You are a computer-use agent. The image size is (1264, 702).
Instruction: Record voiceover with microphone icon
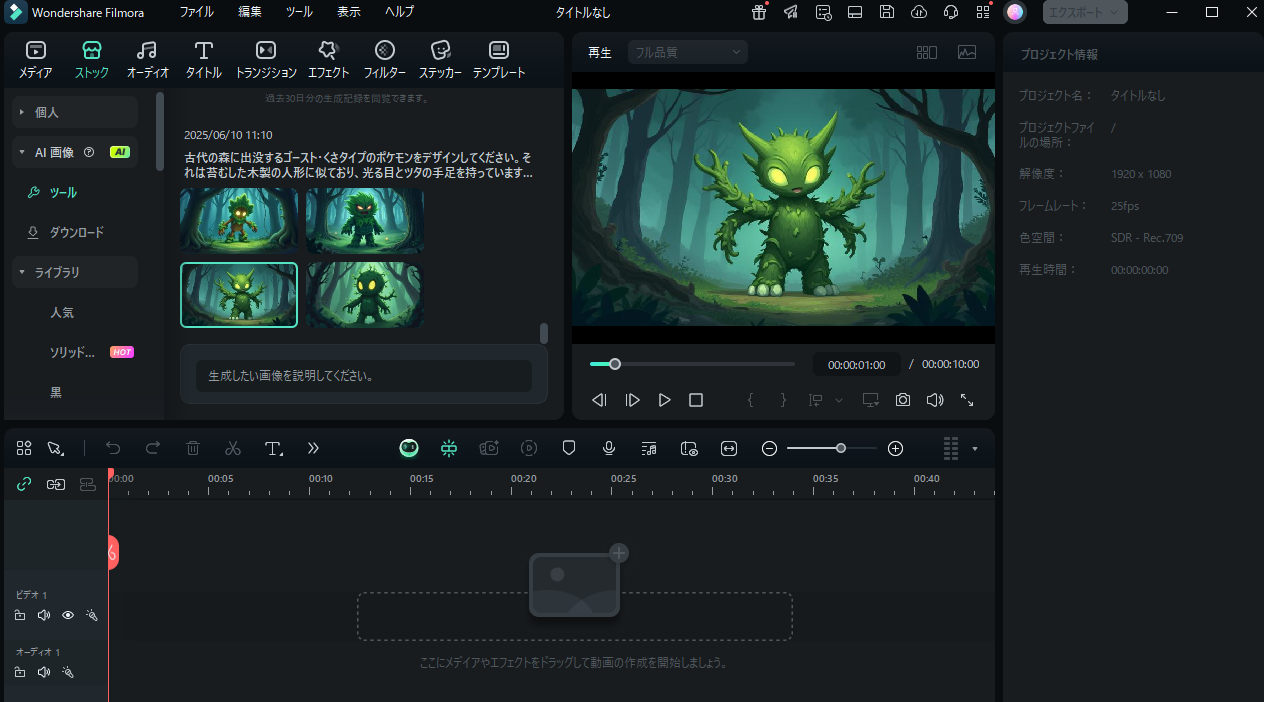click(x=608, y=448)
